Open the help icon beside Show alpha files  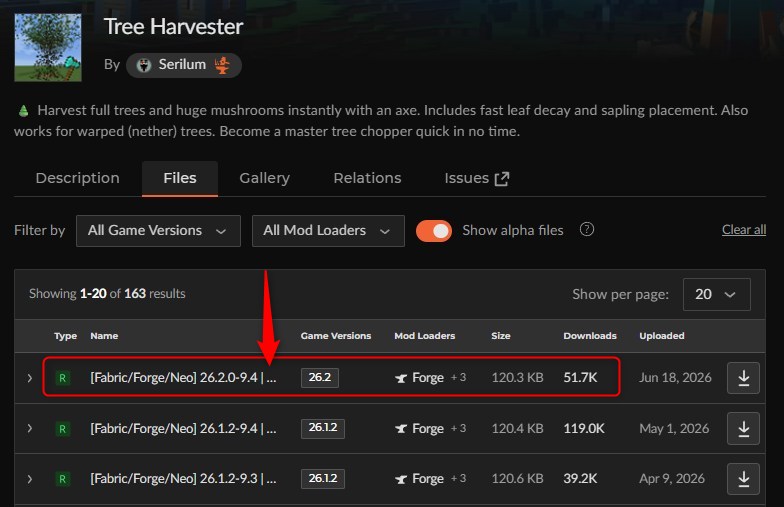(586, 230)
